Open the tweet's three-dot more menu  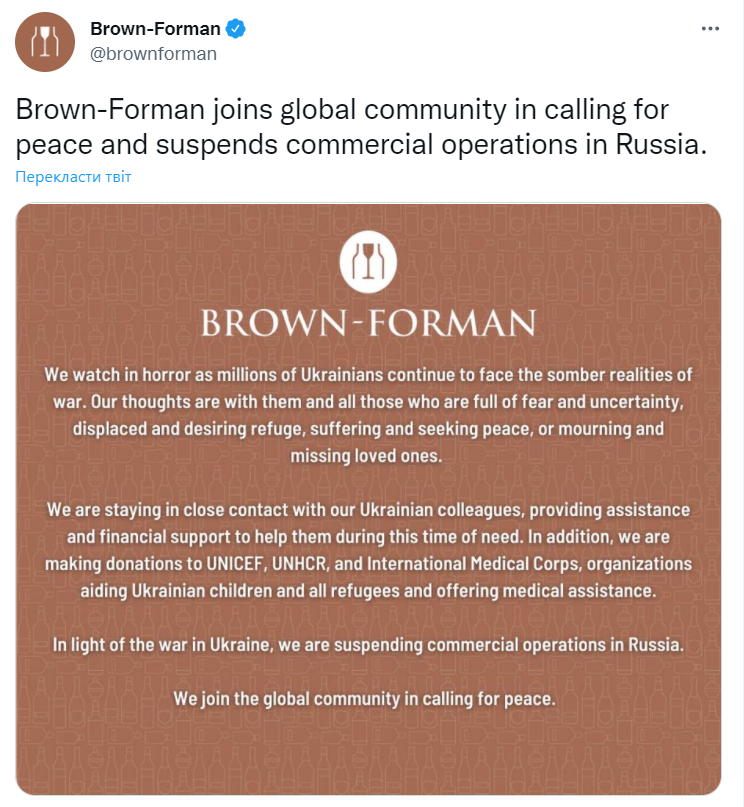click(710, 29)
